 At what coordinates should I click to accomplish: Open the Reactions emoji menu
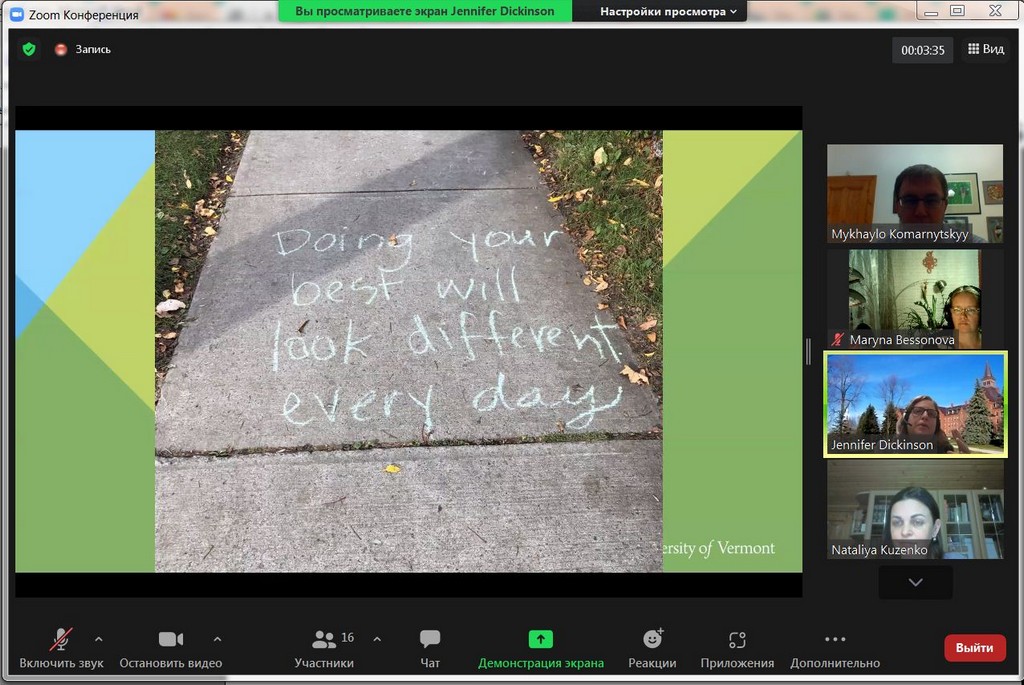point(652,639)
